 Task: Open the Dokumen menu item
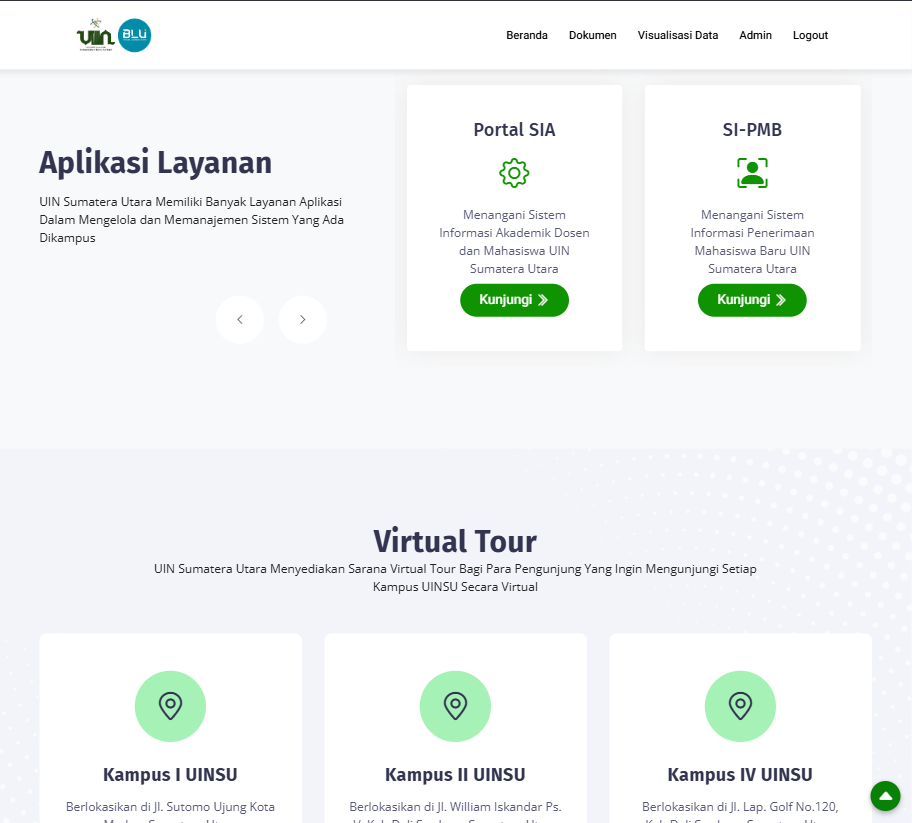pos(592,35)
